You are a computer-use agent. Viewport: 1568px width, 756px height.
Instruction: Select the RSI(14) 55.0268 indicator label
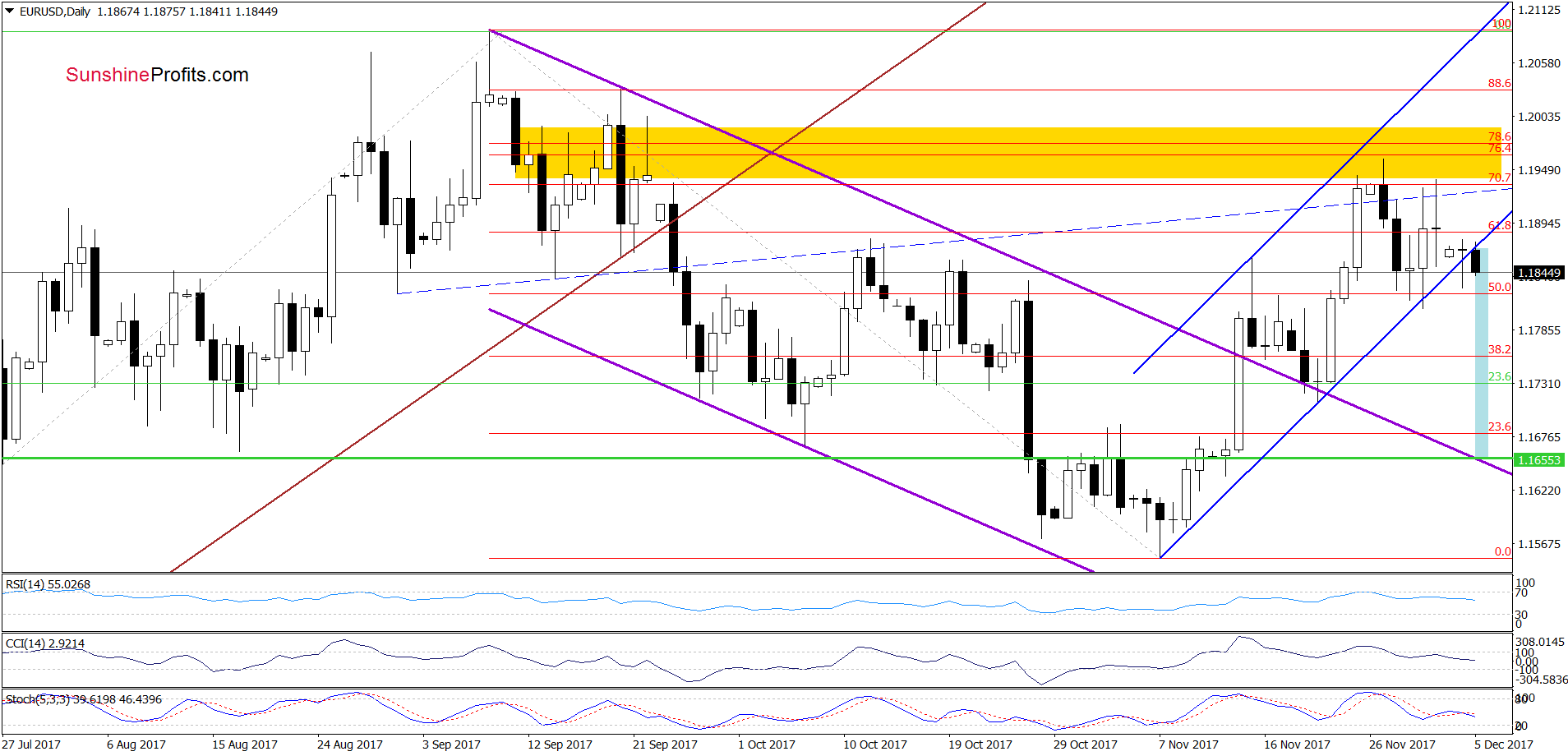pyautogui.click(x=48, y=584)
